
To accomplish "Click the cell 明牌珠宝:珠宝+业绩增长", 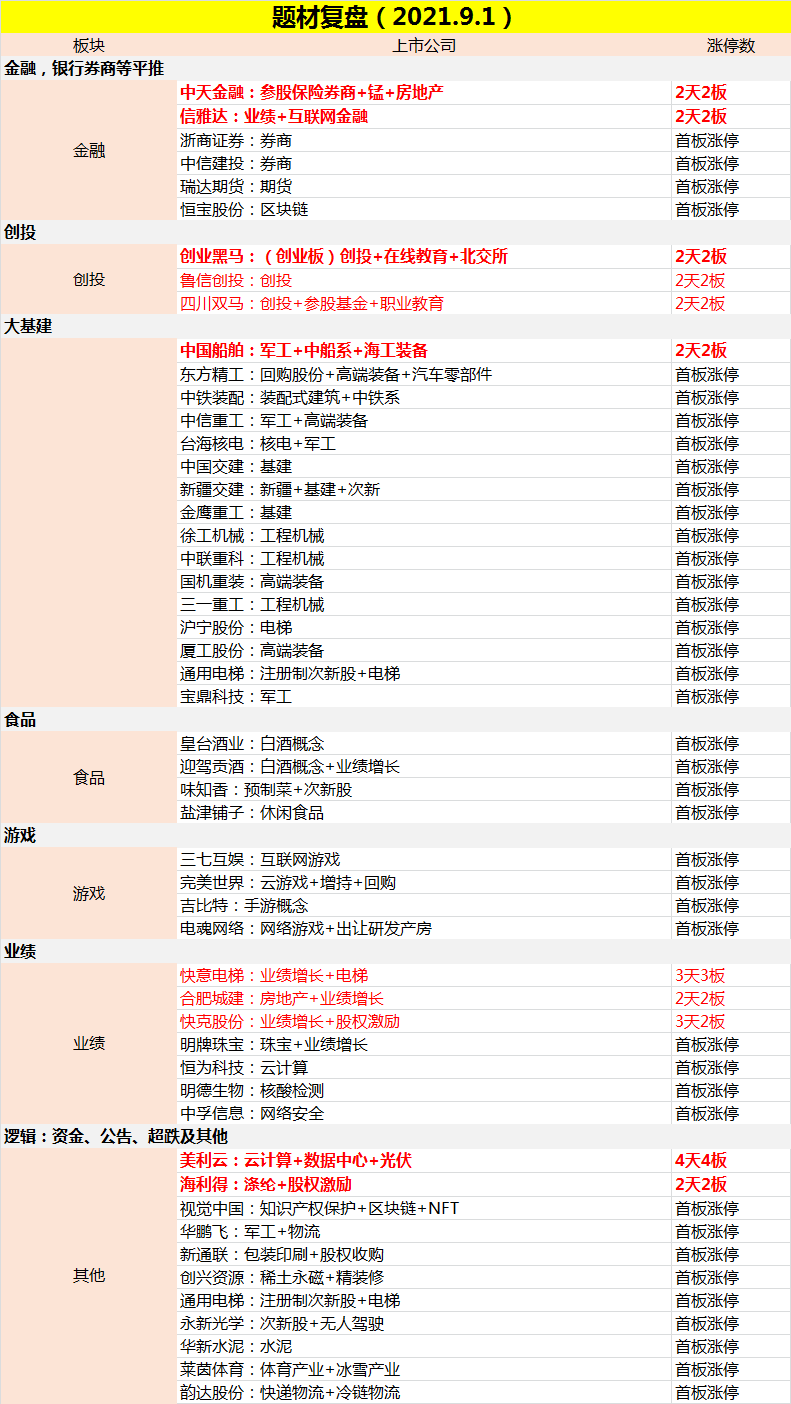I will [x=424, y=1044].
